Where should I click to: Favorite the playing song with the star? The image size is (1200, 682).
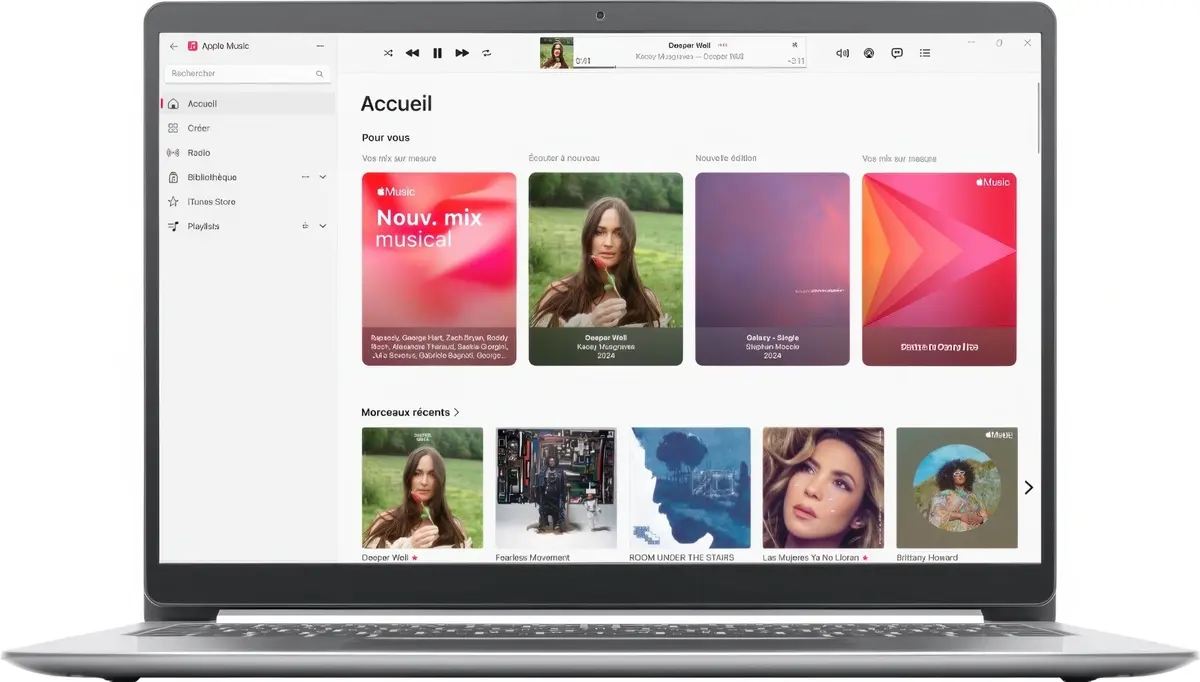coord(795,45)
